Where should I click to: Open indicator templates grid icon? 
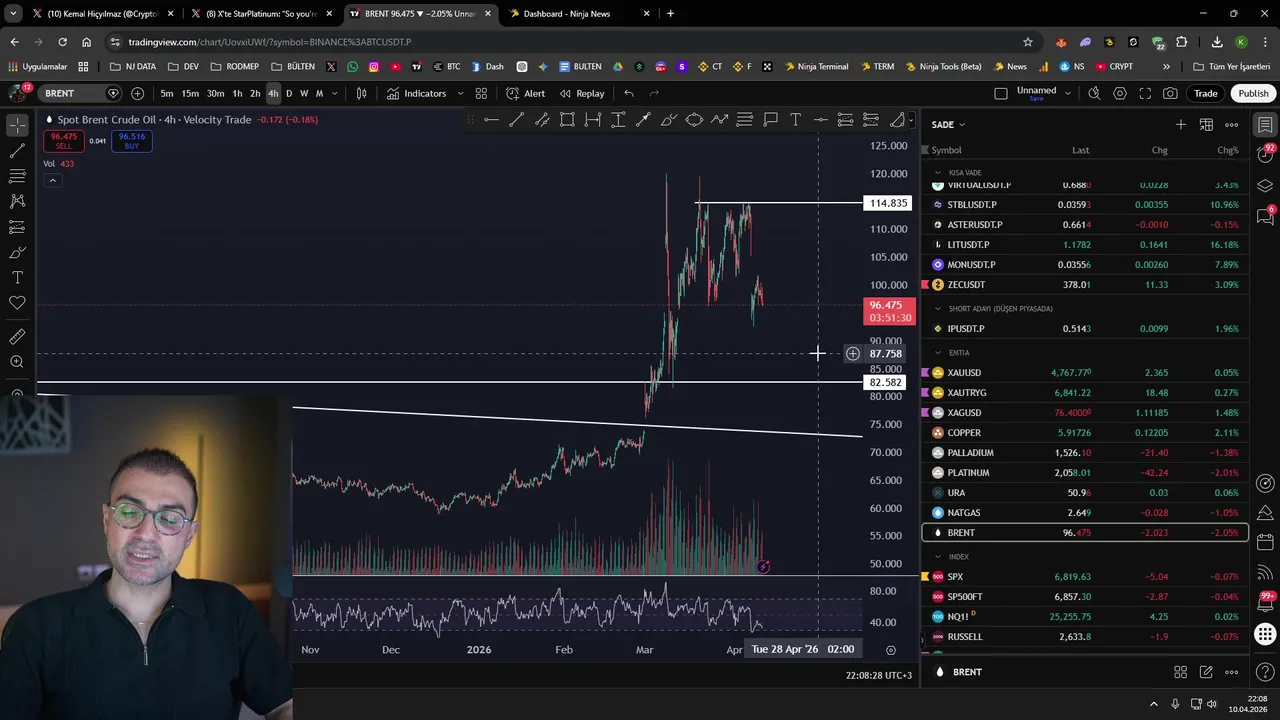(481, 93)
